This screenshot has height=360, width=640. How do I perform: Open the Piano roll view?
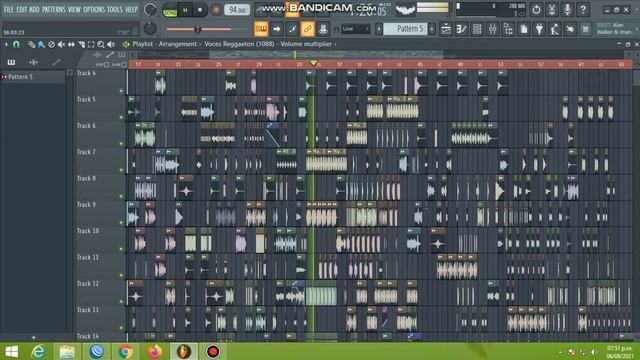[x=462, y=29]
